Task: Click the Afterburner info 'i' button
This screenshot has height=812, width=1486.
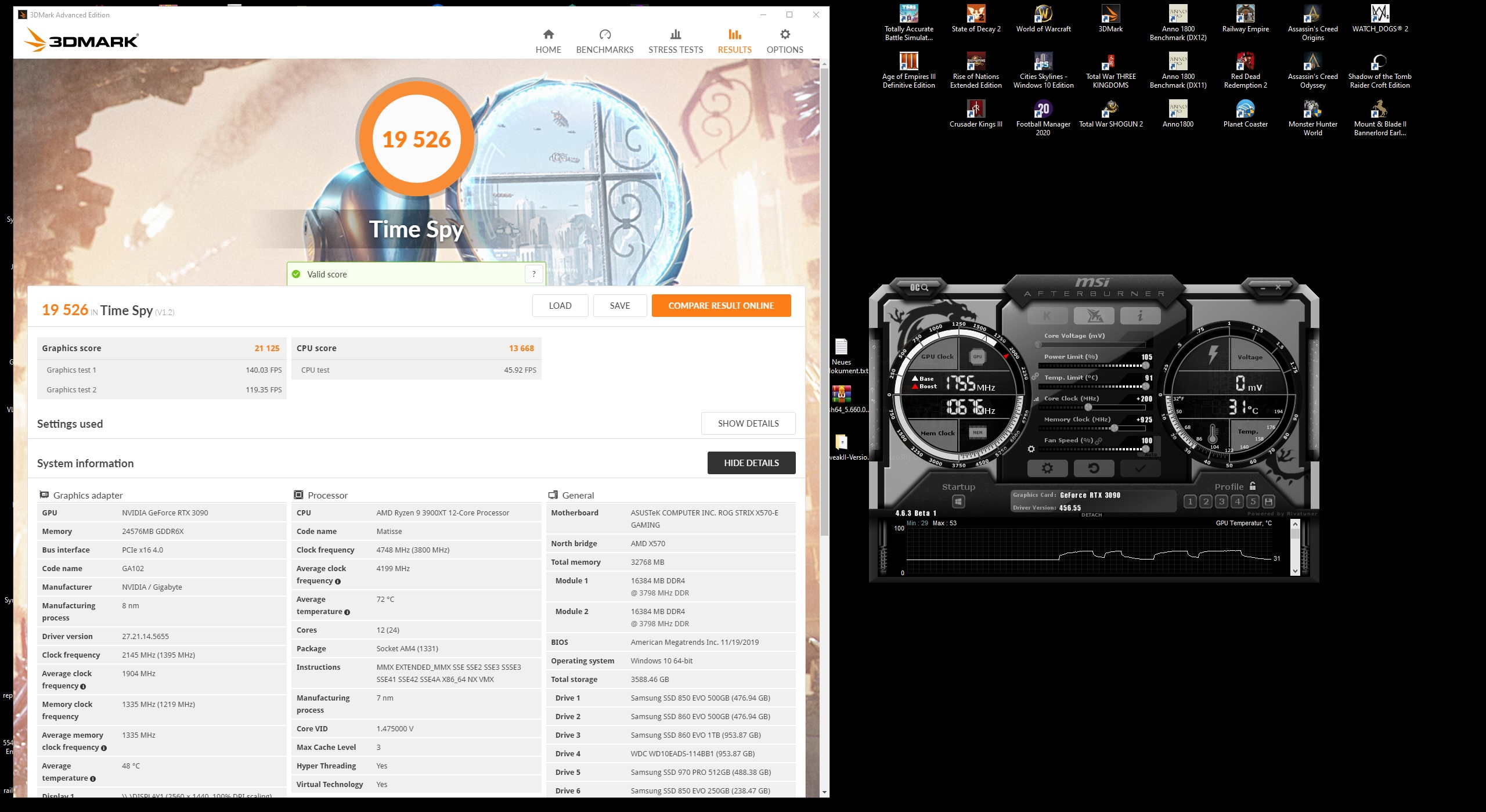Action: click(x=1140, y=316)
